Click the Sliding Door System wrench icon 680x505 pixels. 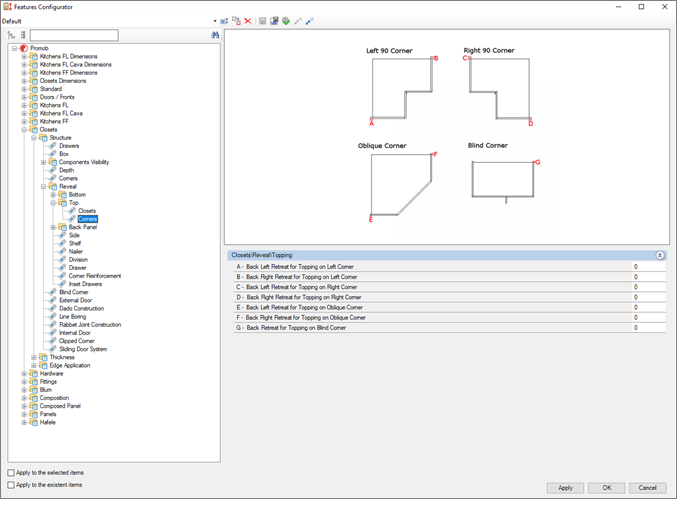tap(53, 350)
